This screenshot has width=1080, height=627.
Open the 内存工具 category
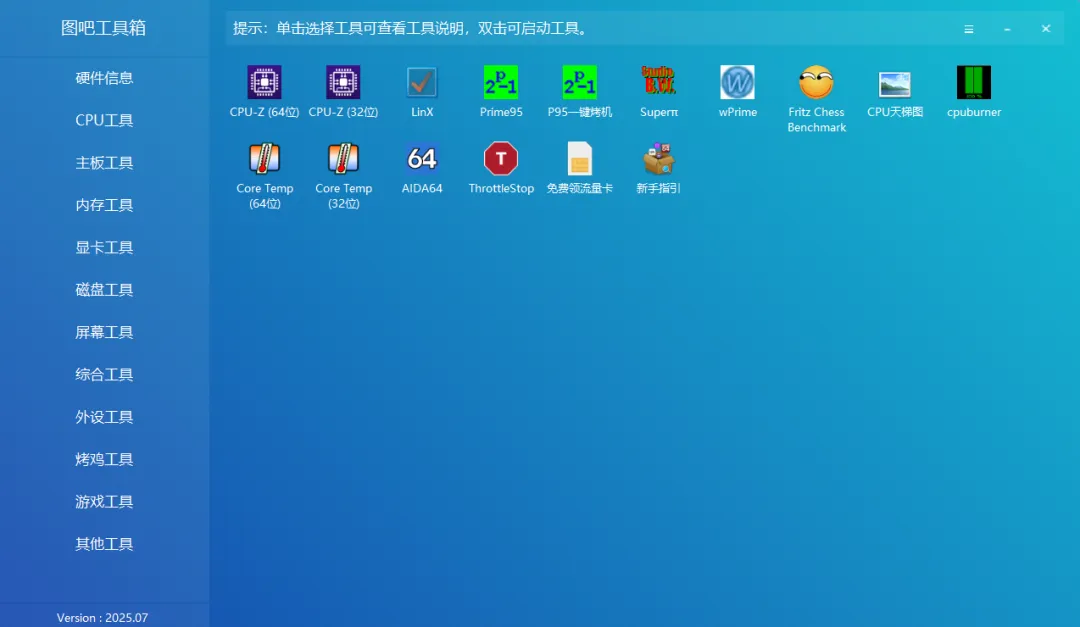(104, 205)
